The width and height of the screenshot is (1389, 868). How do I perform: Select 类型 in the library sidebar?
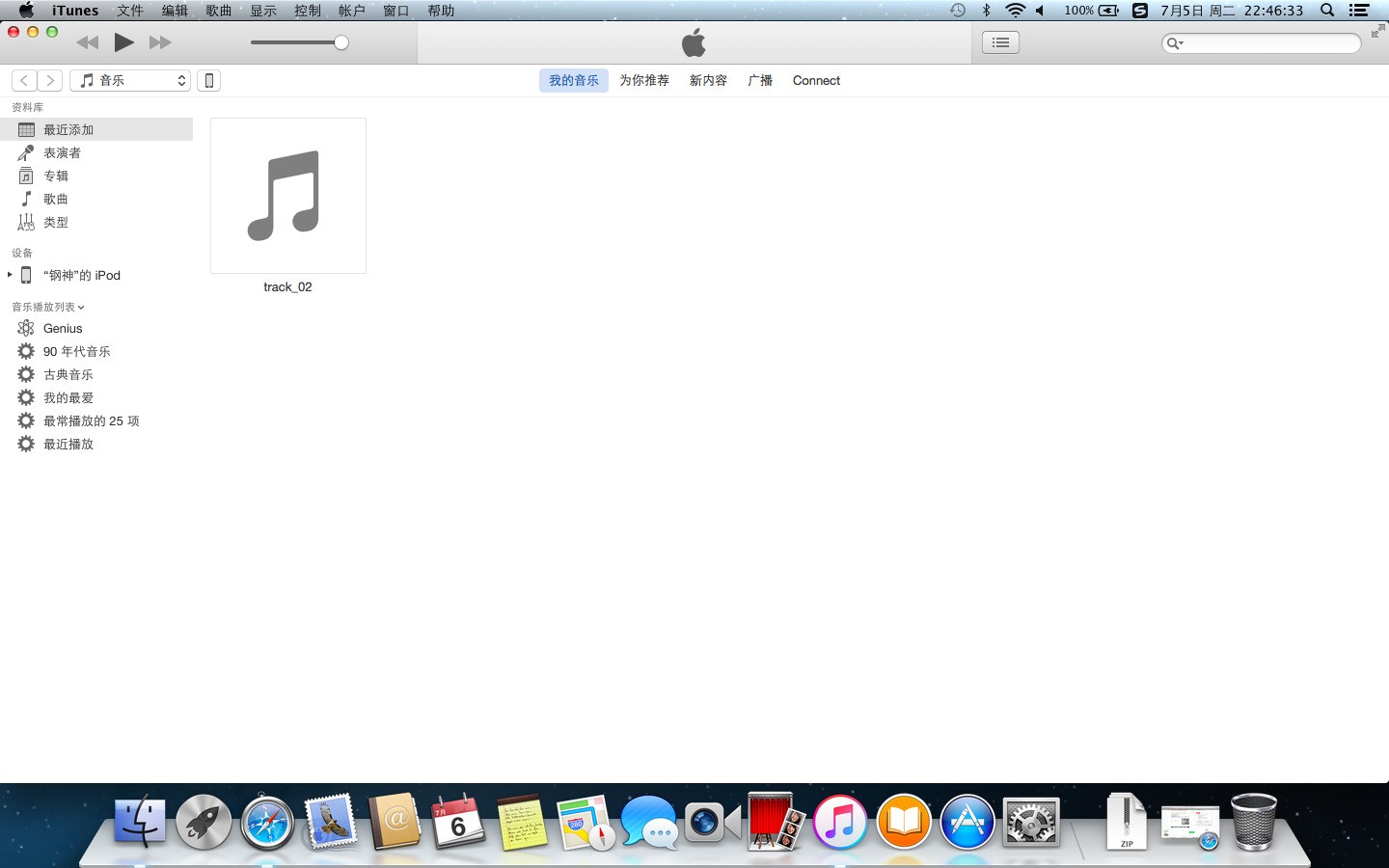[96, 222]
